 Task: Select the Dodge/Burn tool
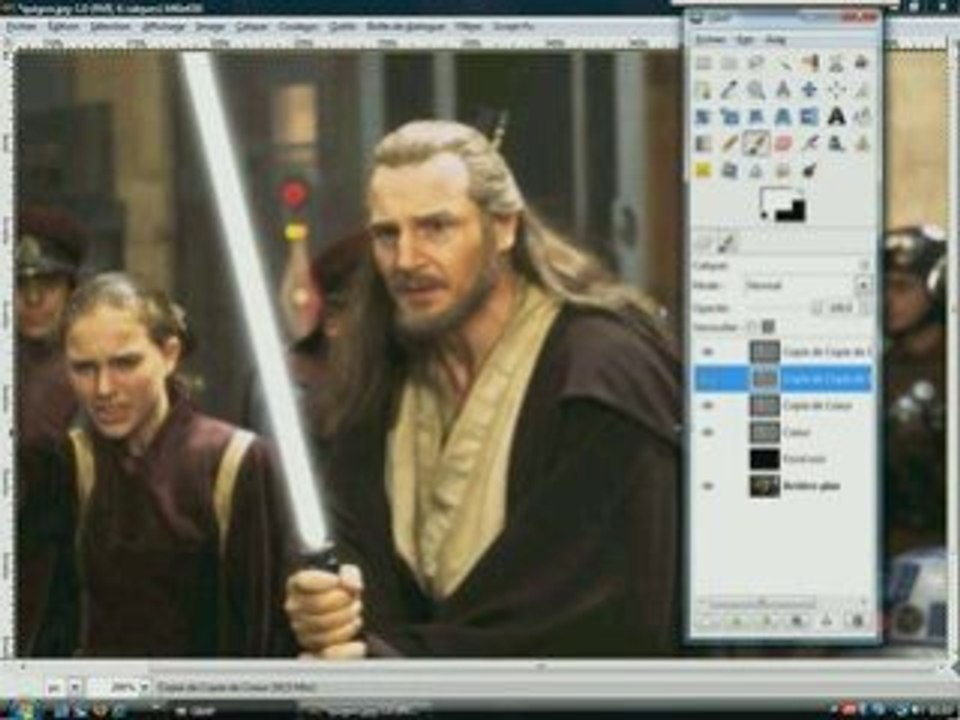click(x=809, y=170)
